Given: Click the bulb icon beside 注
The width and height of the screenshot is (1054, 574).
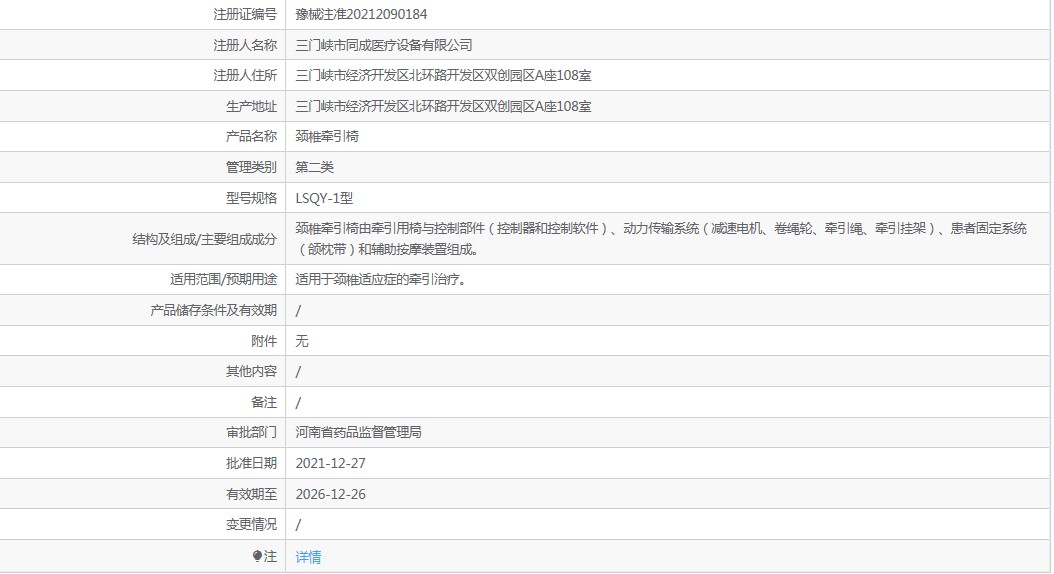Looking at the screenshot, I should click(x=257, y=556).
